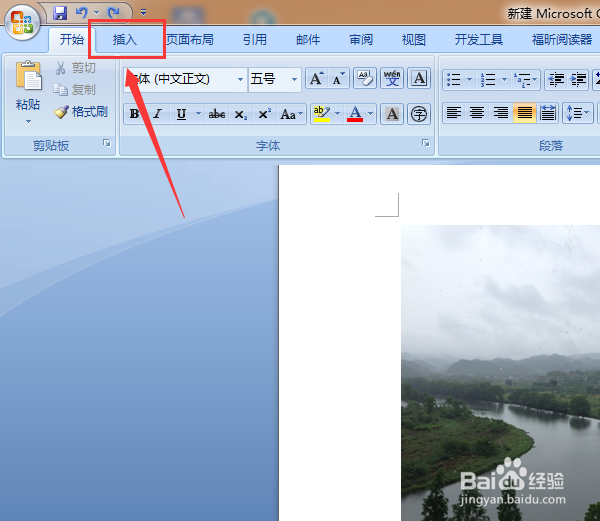Toggle italic formatting
Image resolution: width=600 pixels, height=521 pixels.
pyautogui.click(x=158, y=114)
